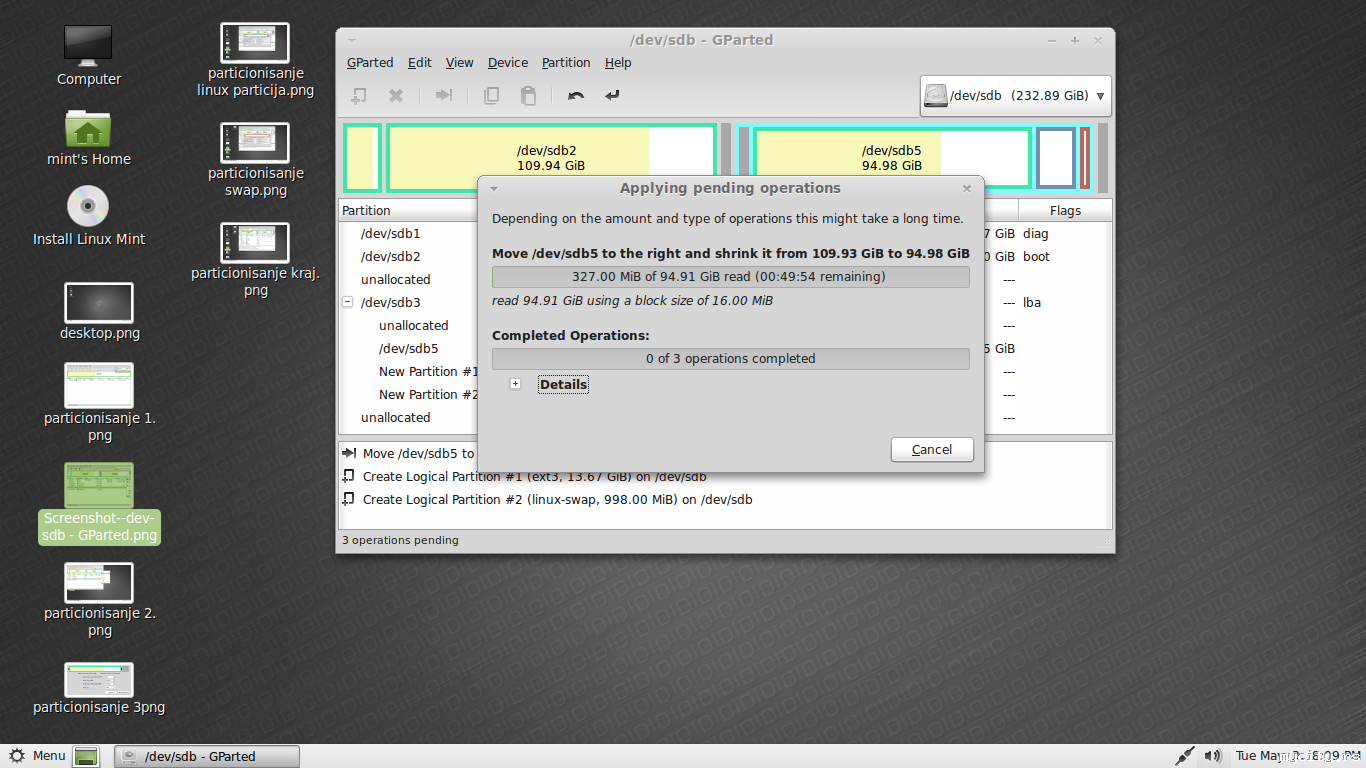Select the /dev/sdb2 row in partition list

coord(725,256)
